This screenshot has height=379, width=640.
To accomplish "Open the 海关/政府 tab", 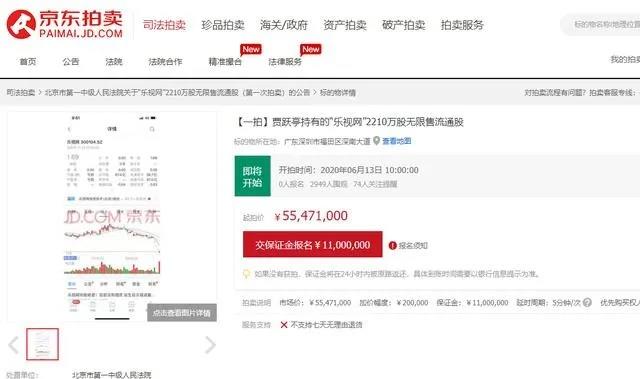I will tap(284, 25).
